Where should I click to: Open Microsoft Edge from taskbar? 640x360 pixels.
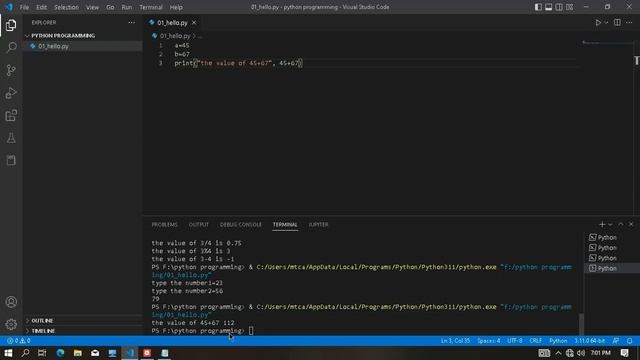coord(60,353)
